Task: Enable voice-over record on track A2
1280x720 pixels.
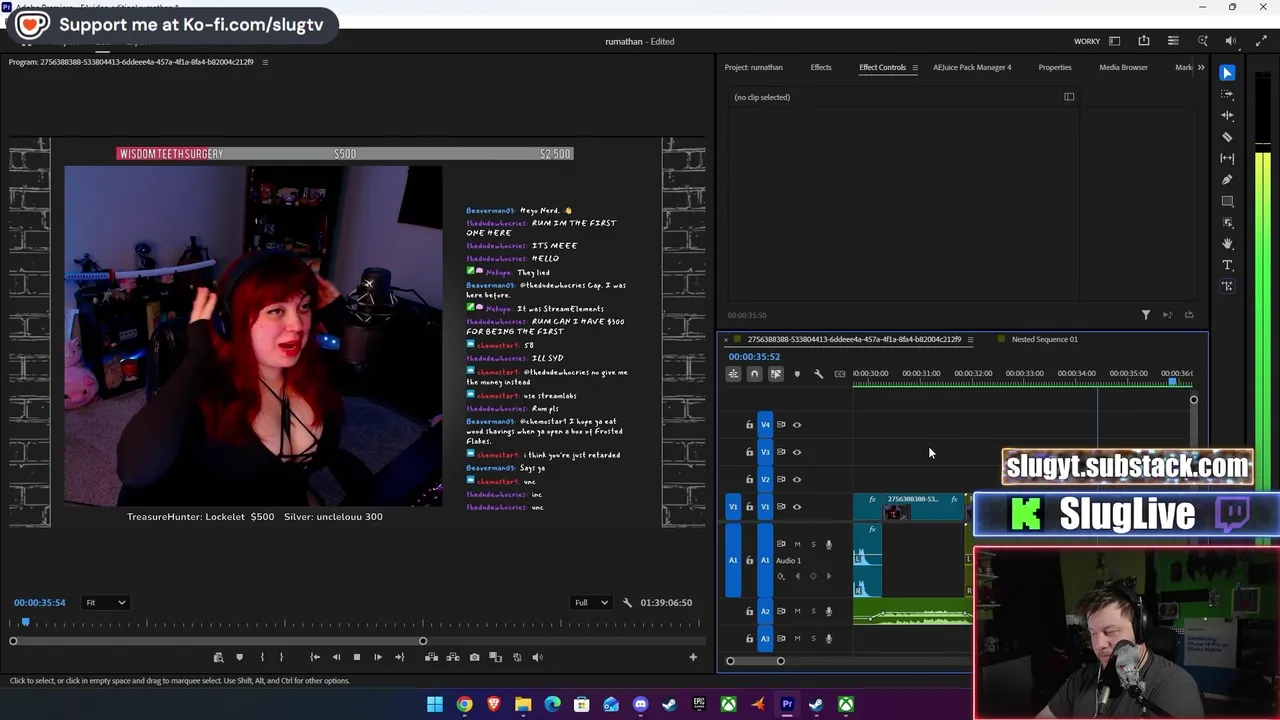Action: 828,611
